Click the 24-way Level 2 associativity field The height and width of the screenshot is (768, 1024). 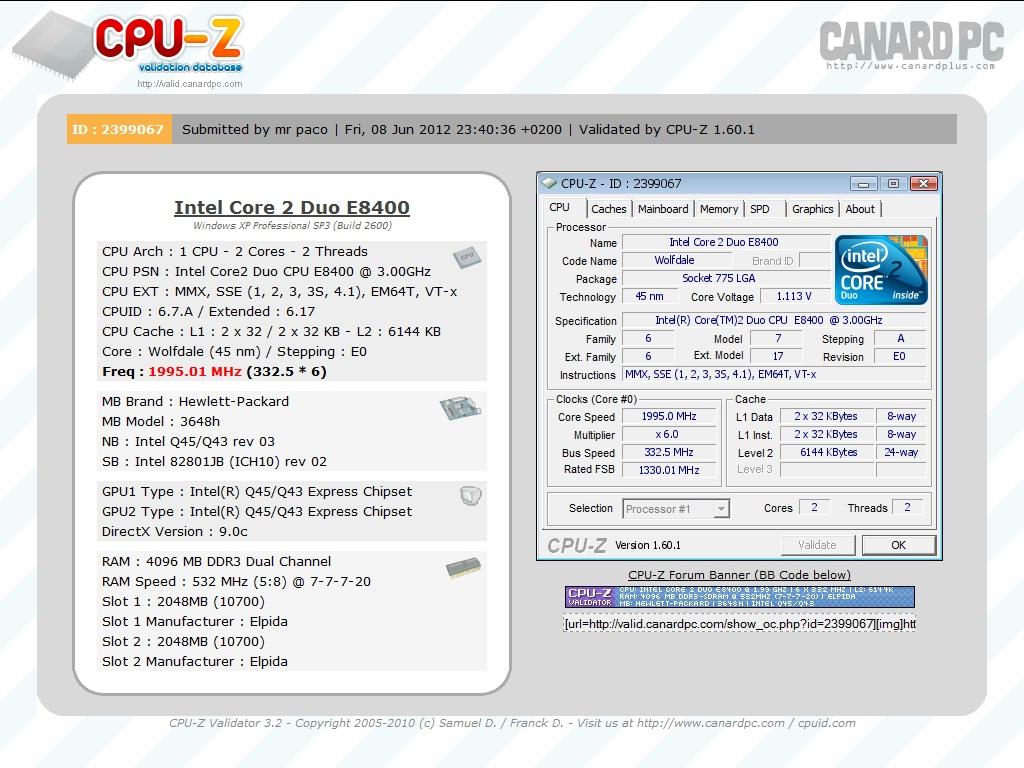pyautogui.click(x=901, y=452)
